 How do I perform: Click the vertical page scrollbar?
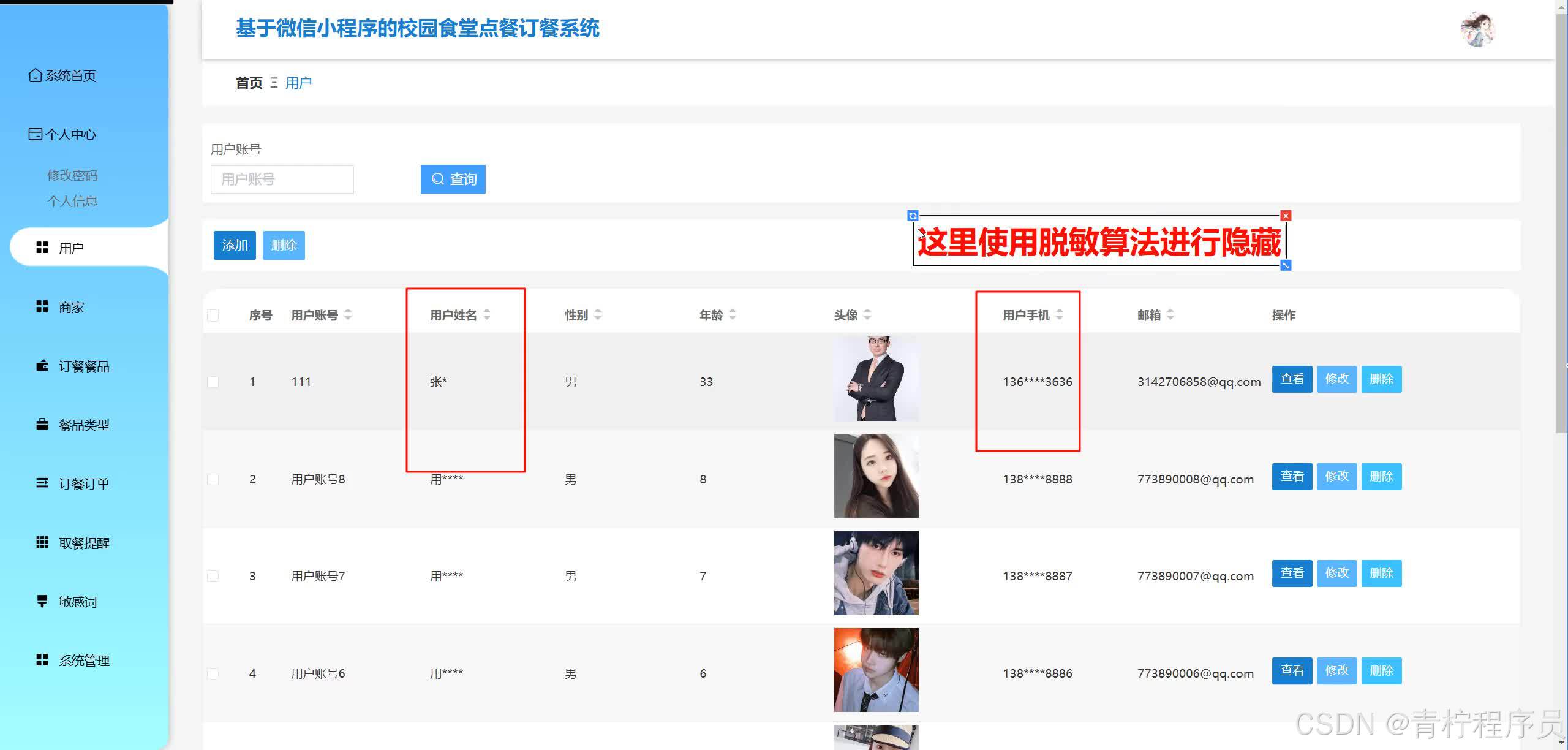pos(1561,221)
